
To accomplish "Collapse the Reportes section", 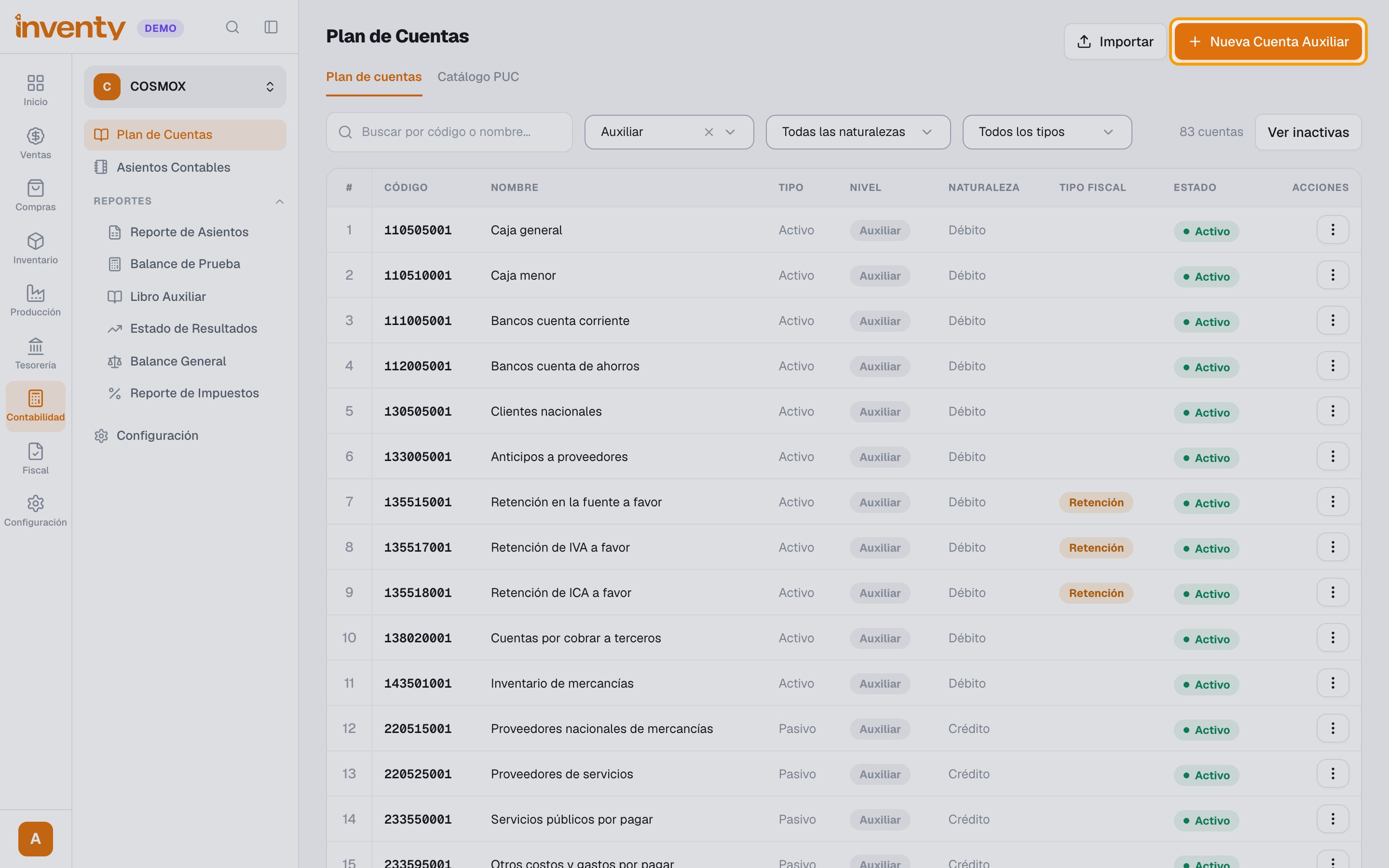I will click(280, 201).
